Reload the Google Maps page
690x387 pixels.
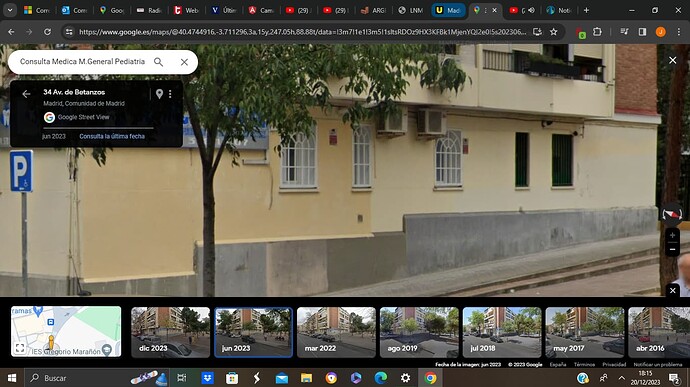(x=47, y=32)
